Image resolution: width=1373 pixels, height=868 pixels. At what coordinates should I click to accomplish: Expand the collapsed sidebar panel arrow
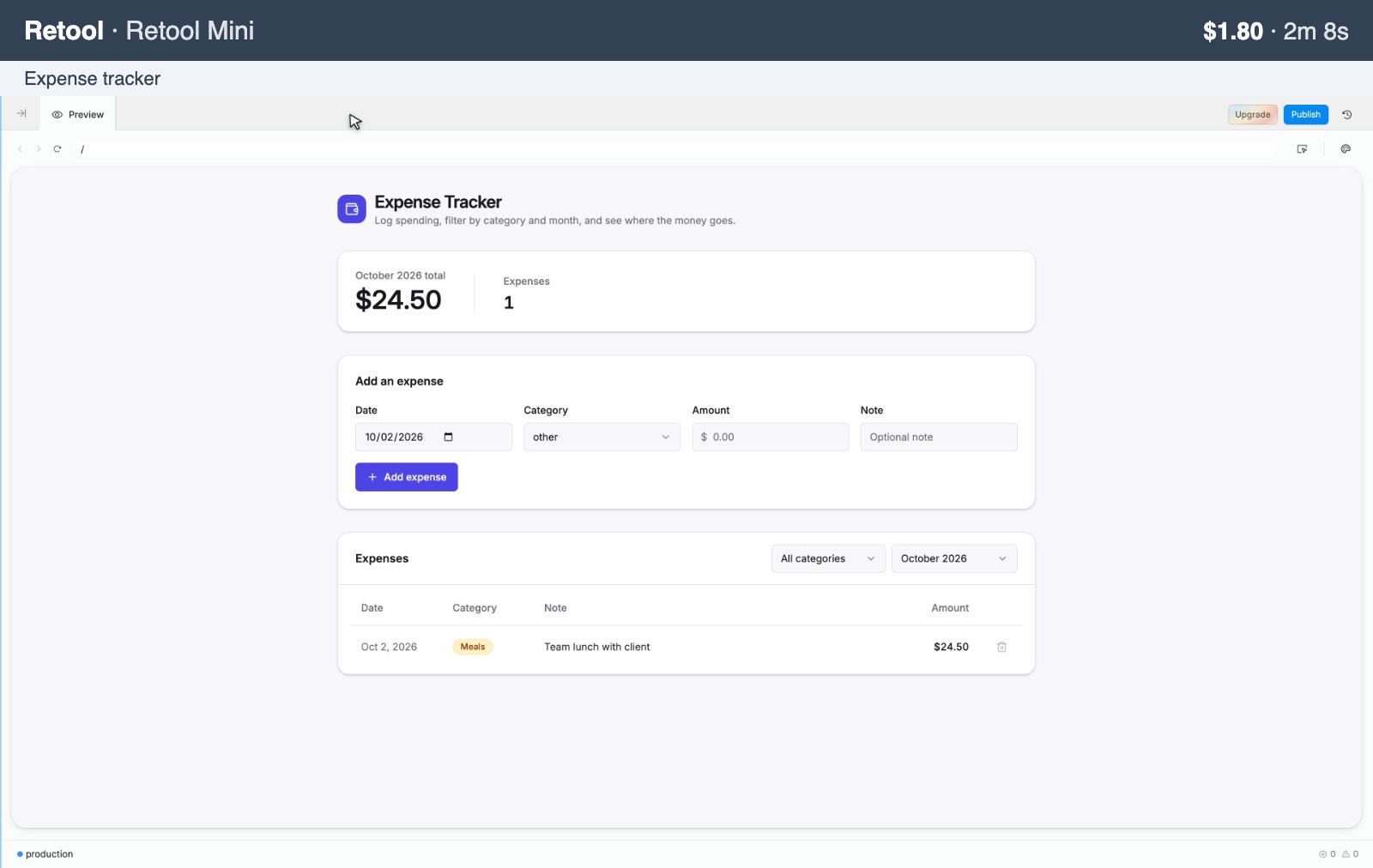pos(21,113)
